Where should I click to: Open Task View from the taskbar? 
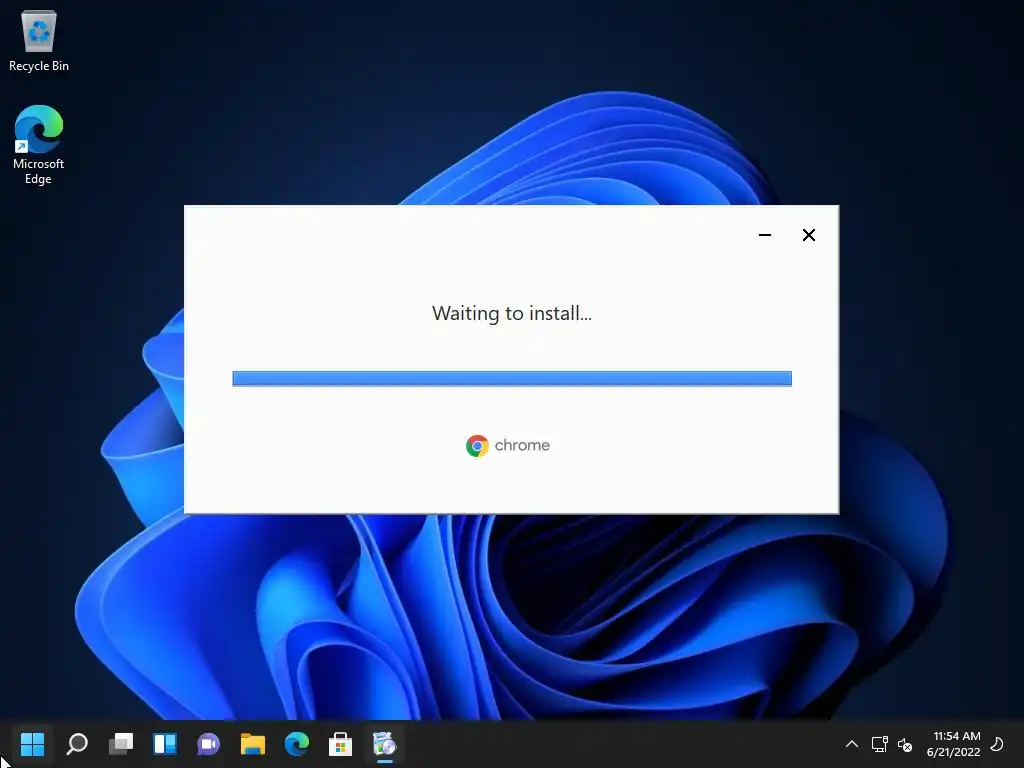(x=121, y=744)
